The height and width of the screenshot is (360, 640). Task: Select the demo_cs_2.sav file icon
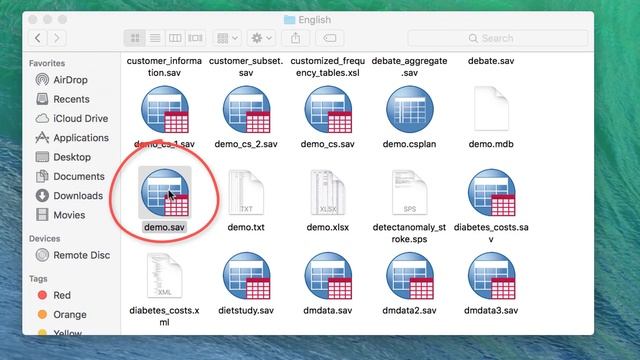247,109
